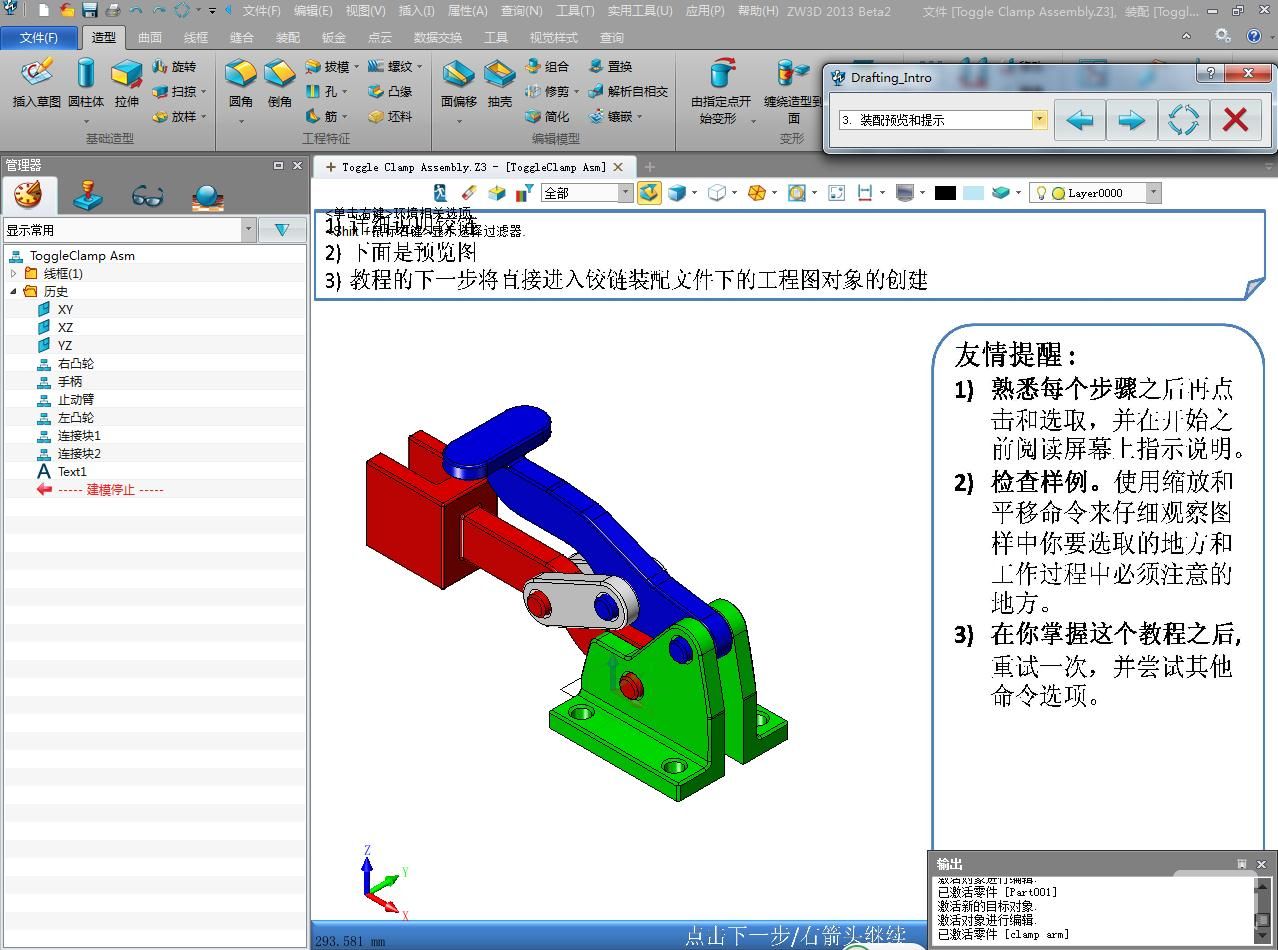The width and height of the screenshot is (1278, 950).
Task: Select the 手柄 component in the tree
Action: click(x=70, y=381)
